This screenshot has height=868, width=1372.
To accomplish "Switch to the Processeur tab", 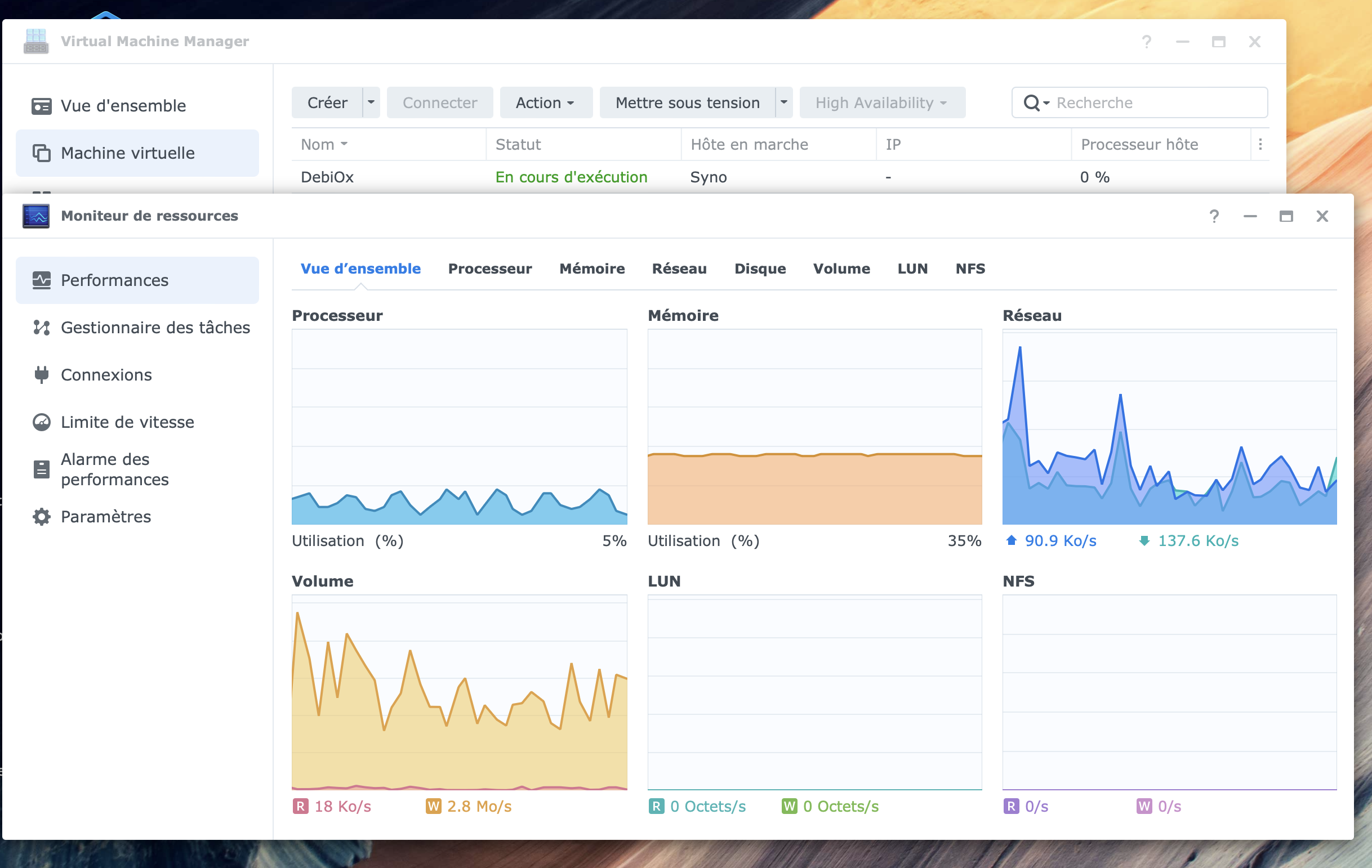I will click(x=490, y=269).
